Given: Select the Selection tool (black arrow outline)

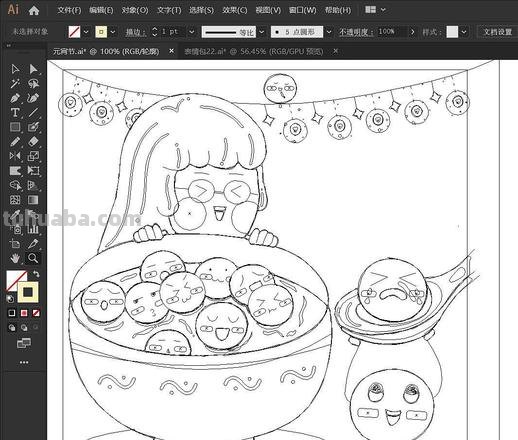Looking at the screenshot, I should [15, 69].
